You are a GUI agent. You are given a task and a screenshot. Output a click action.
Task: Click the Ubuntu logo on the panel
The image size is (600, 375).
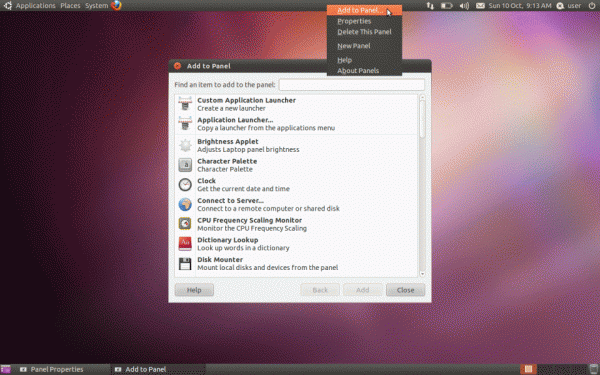coord(8,5)
